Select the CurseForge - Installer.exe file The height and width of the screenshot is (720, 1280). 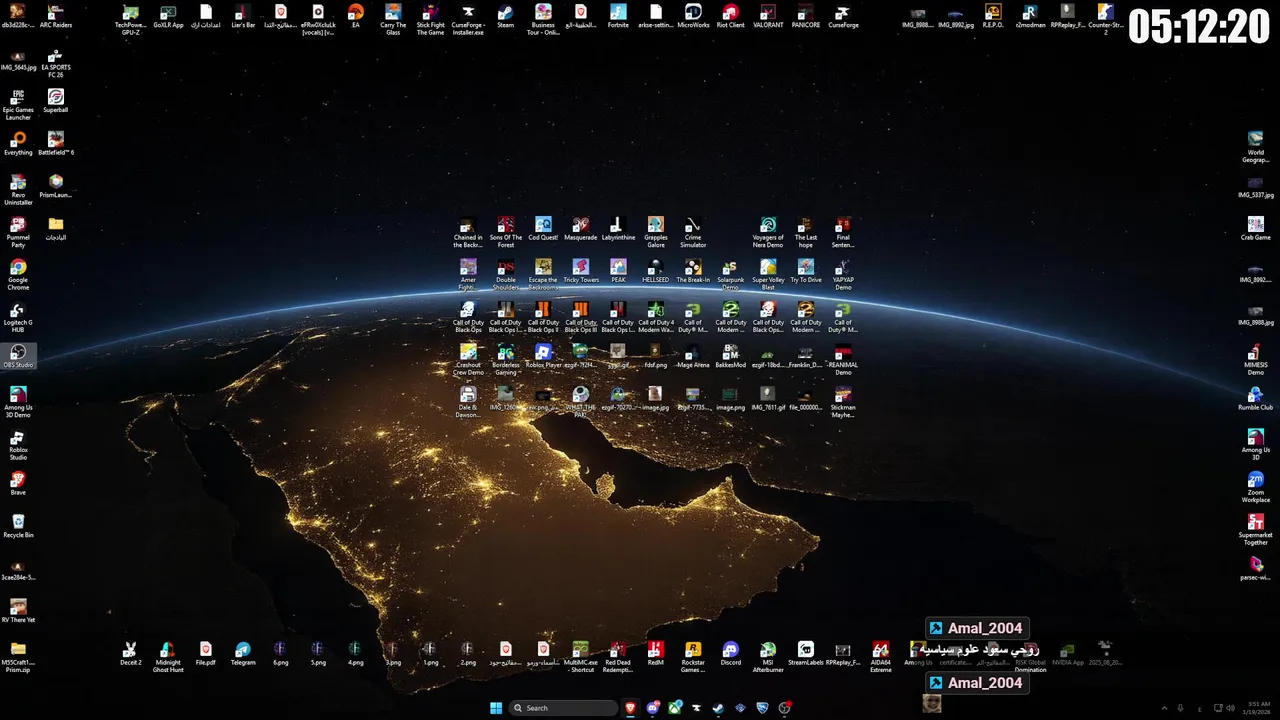click(468, 19)
